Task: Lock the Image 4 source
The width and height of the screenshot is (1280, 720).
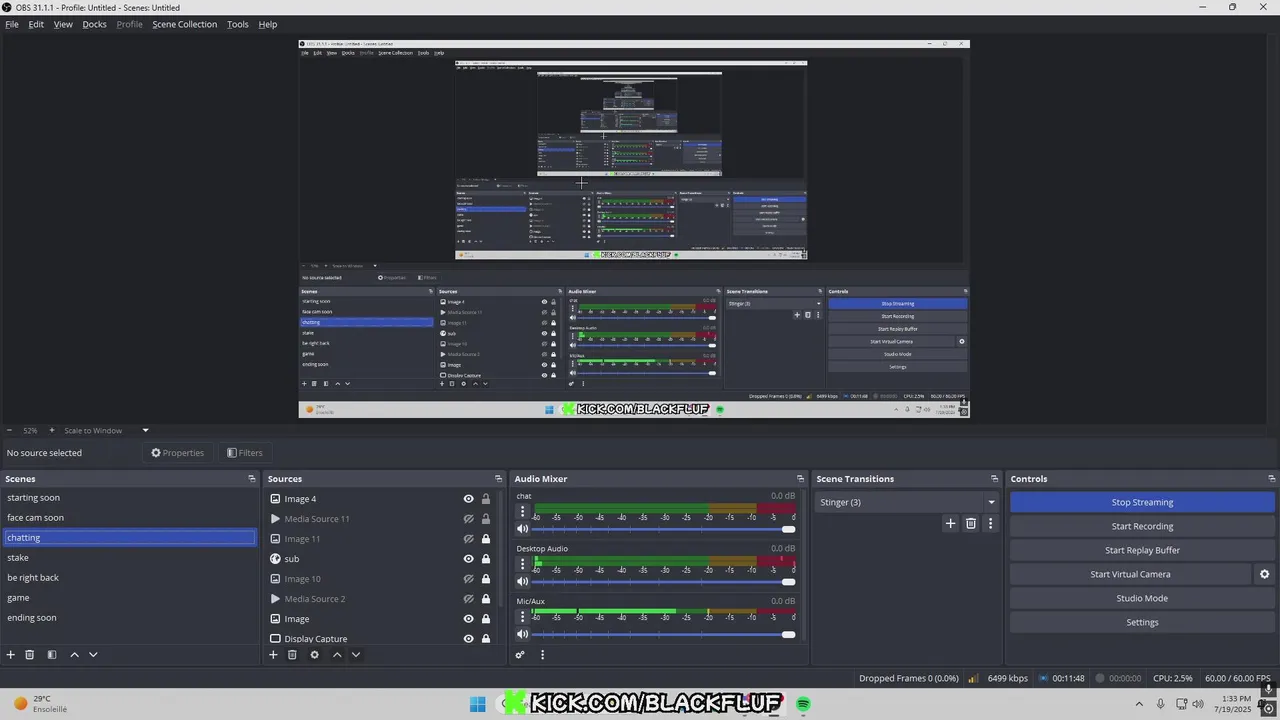Action: 486,499
